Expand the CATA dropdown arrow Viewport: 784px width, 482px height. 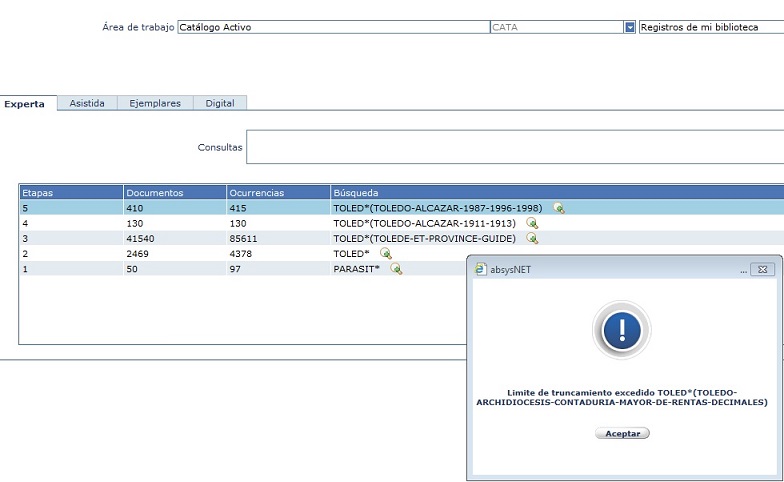(630, 27)
